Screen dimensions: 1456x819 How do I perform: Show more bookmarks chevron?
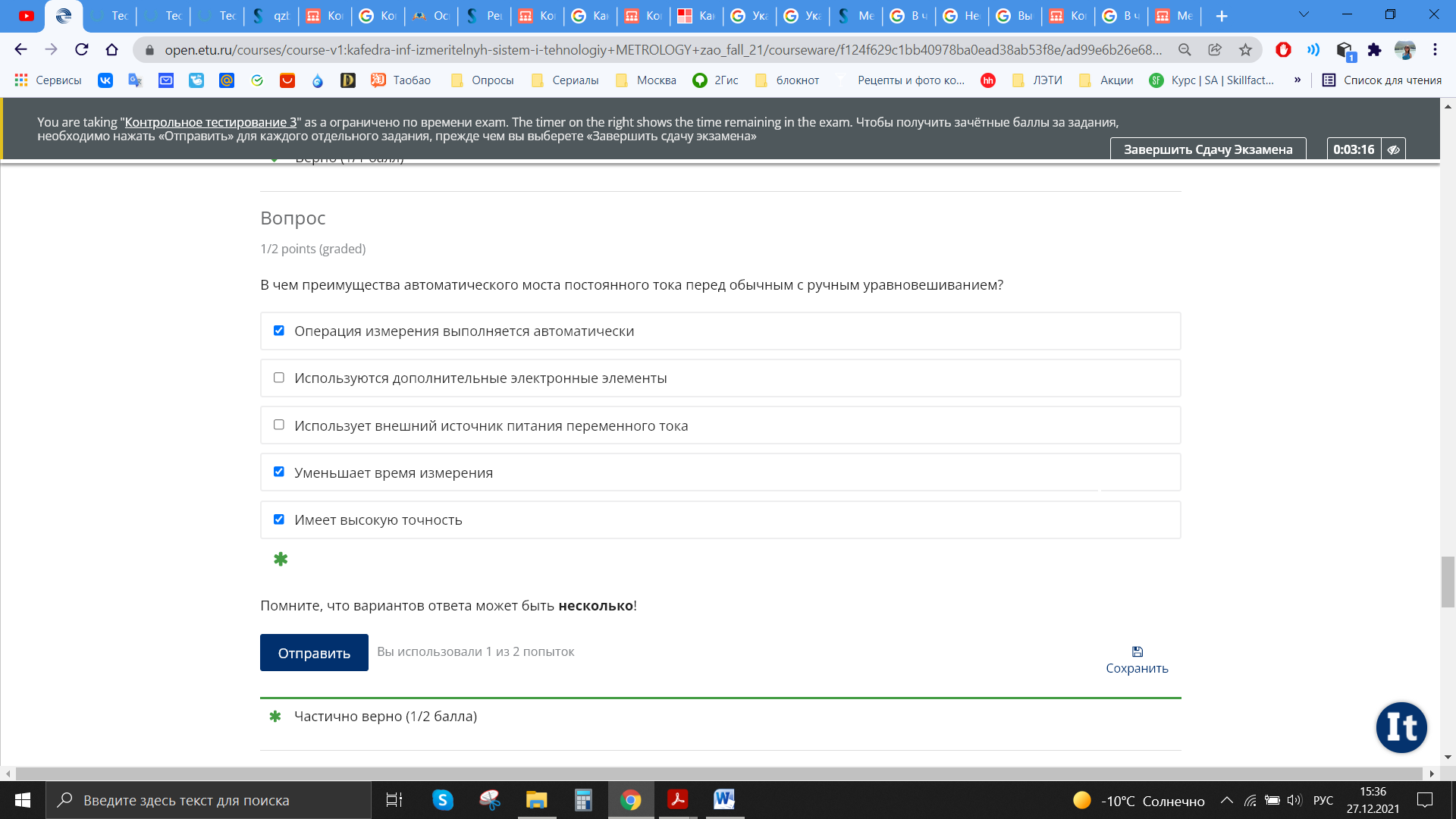pyautogui.click(x=1298, y=80)
